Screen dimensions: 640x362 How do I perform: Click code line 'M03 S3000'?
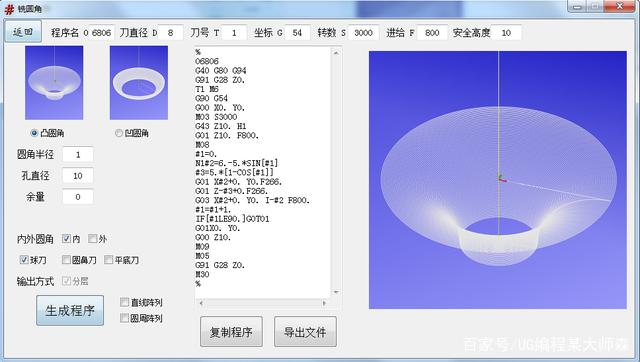pos(216,117)
